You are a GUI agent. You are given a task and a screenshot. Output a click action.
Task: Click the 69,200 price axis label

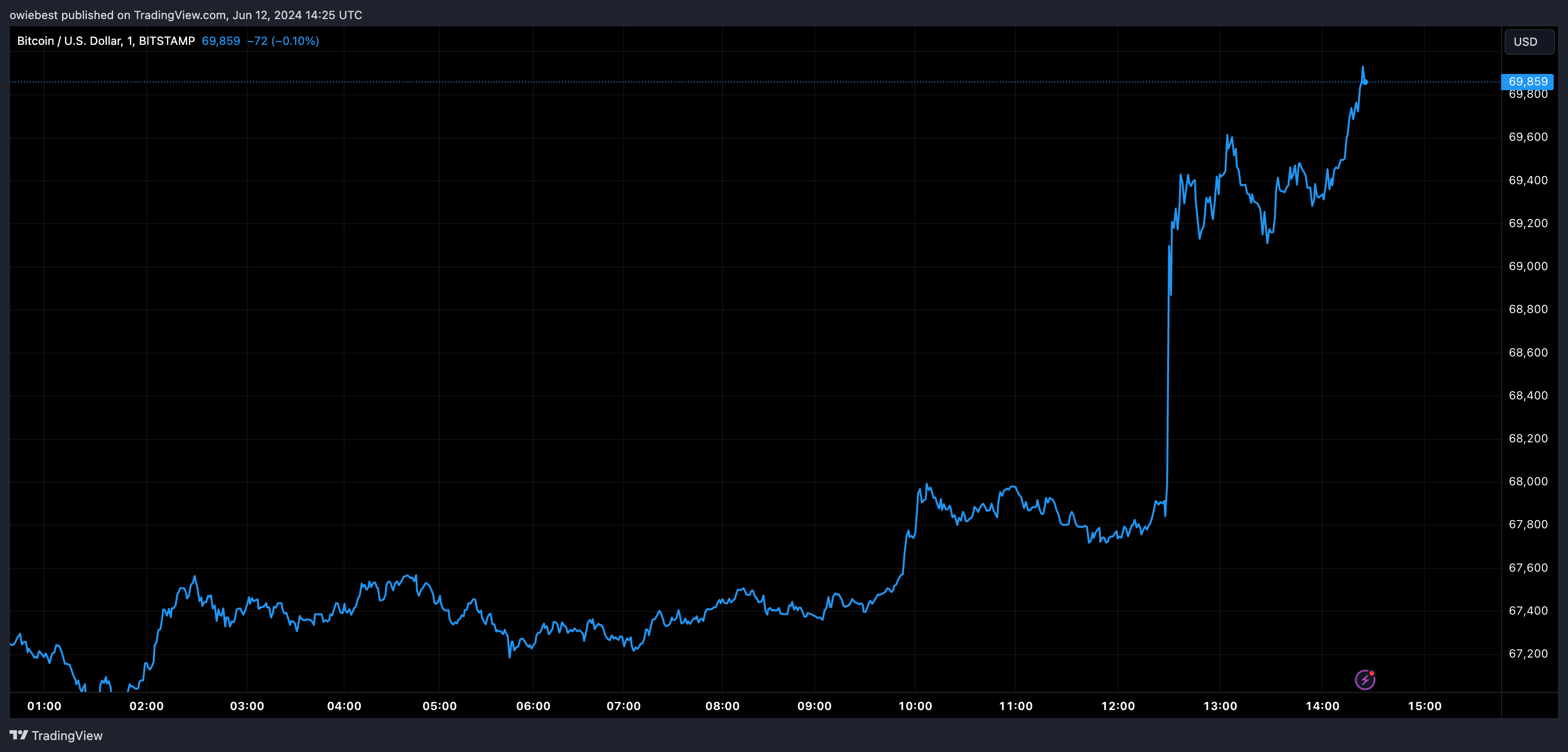pyautogui.click(x=1528, y=223)
